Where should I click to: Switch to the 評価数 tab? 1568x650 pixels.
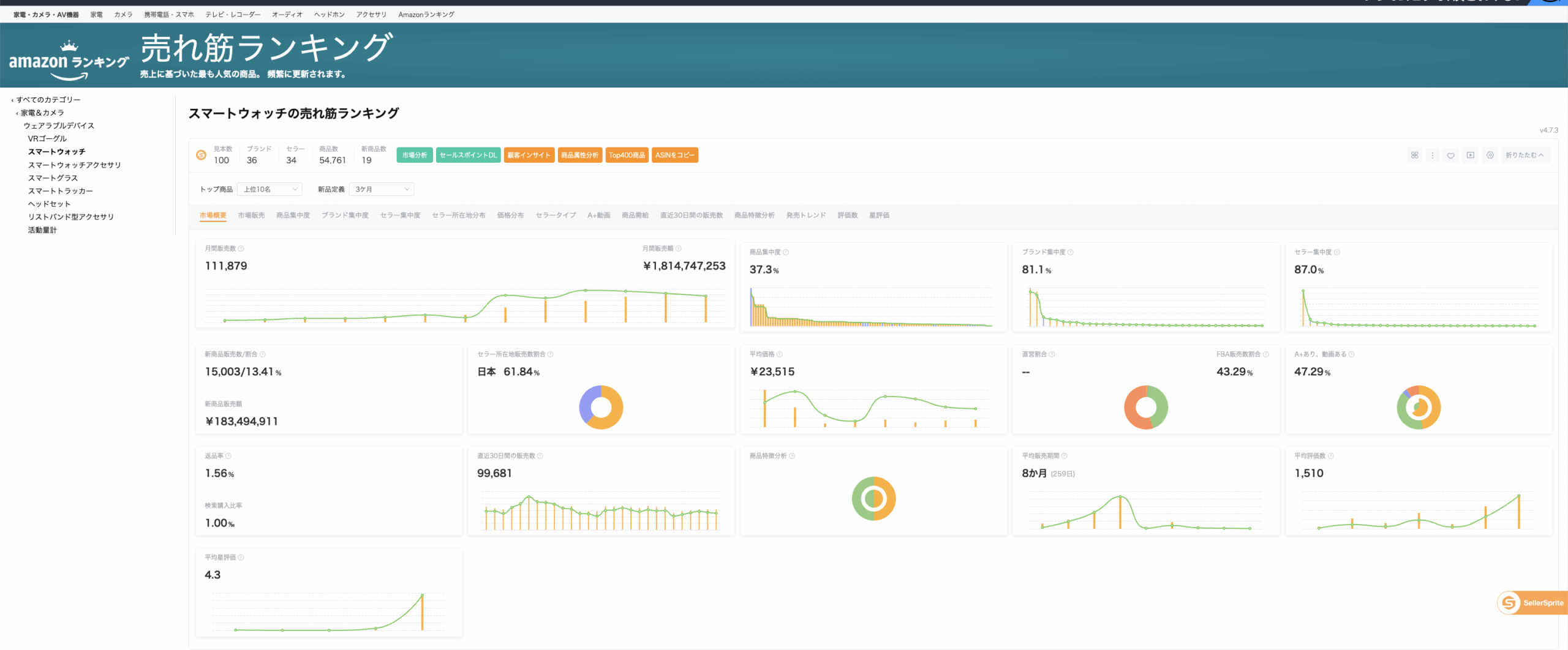[x=848, y=215]
